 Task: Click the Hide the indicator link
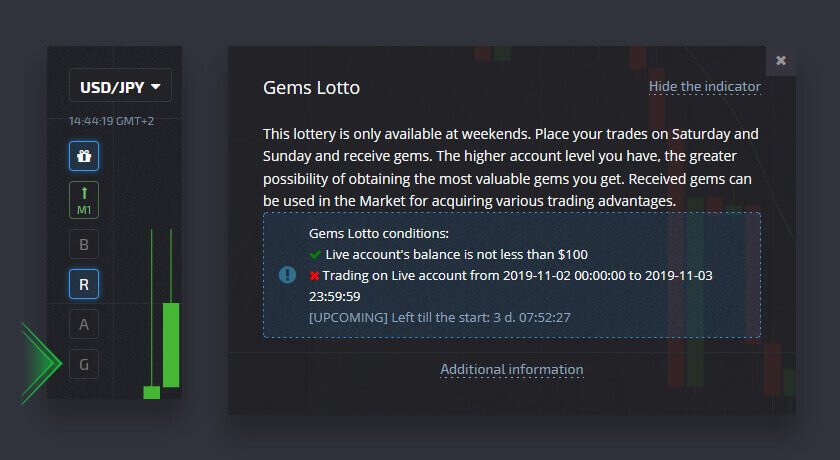point(704,86)
